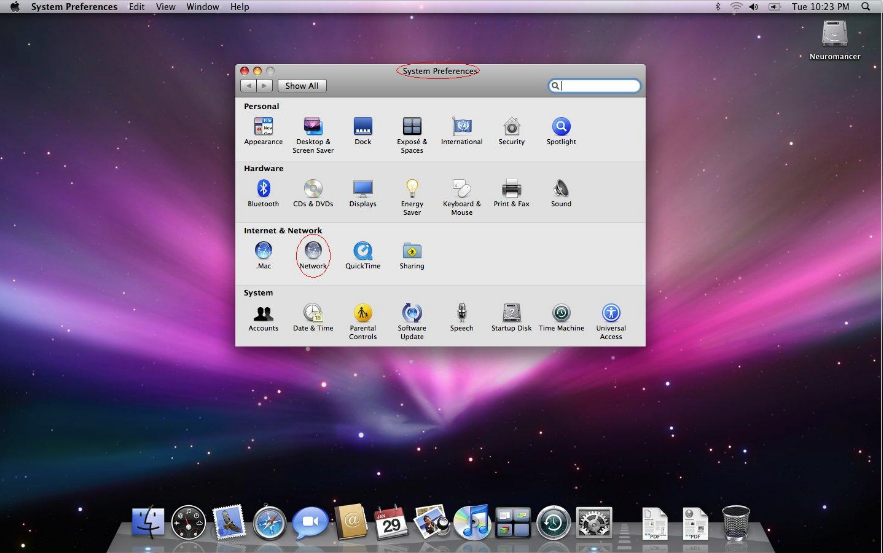
Task: Open Desktop & Screen Saver preferences
Action: [x=313, y=135]
